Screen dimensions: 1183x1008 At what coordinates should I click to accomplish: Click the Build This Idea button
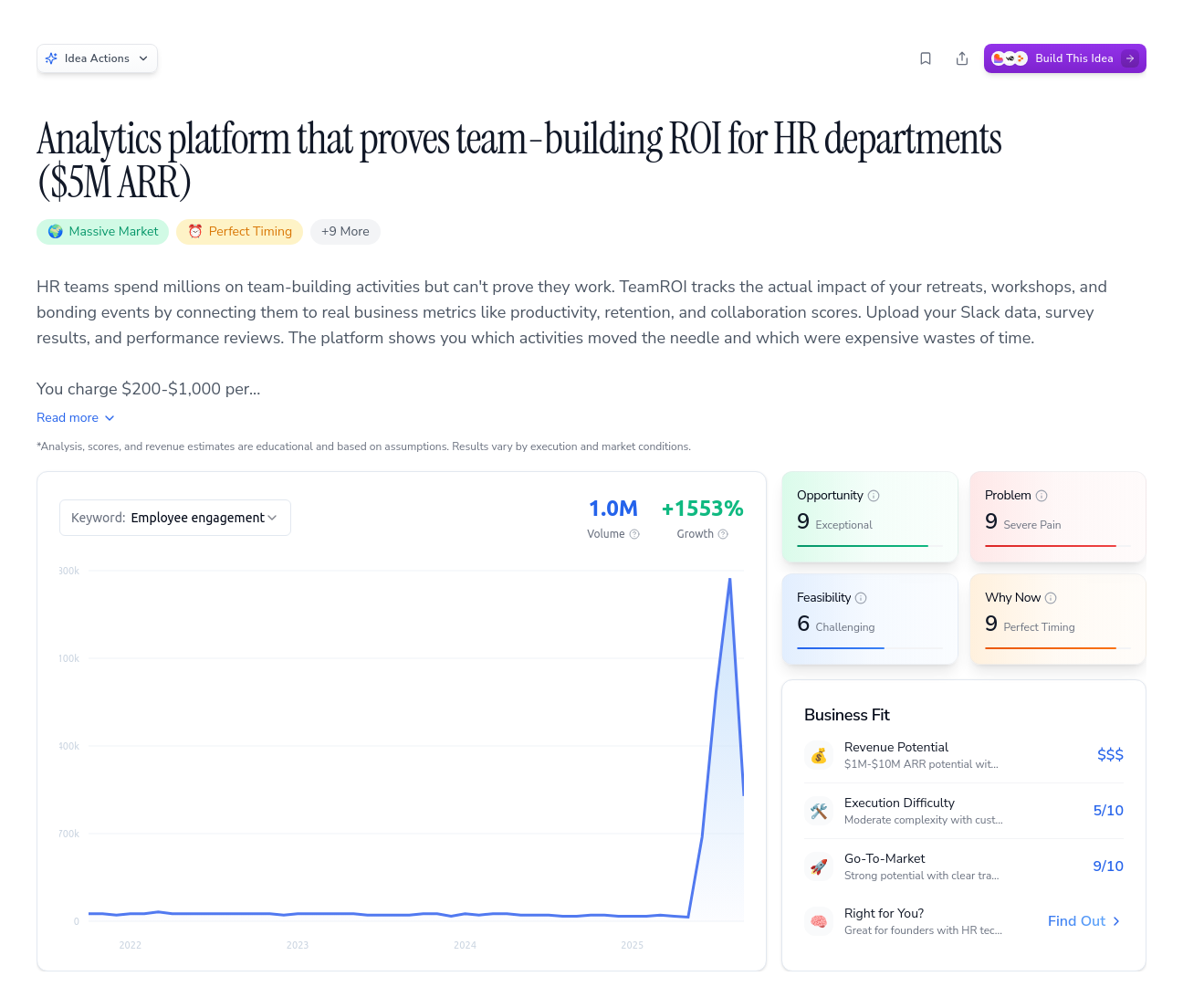coord(1065,58)
